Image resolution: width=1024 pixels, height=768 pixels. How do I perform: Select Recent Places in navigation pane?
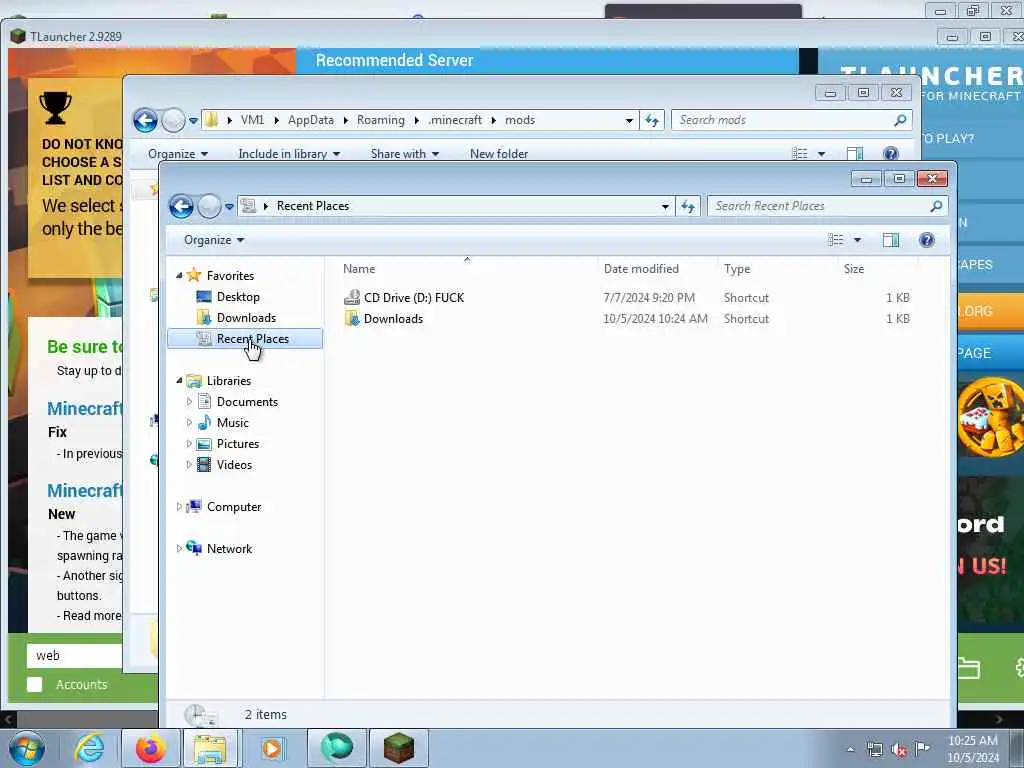click(x=245, y=338)
